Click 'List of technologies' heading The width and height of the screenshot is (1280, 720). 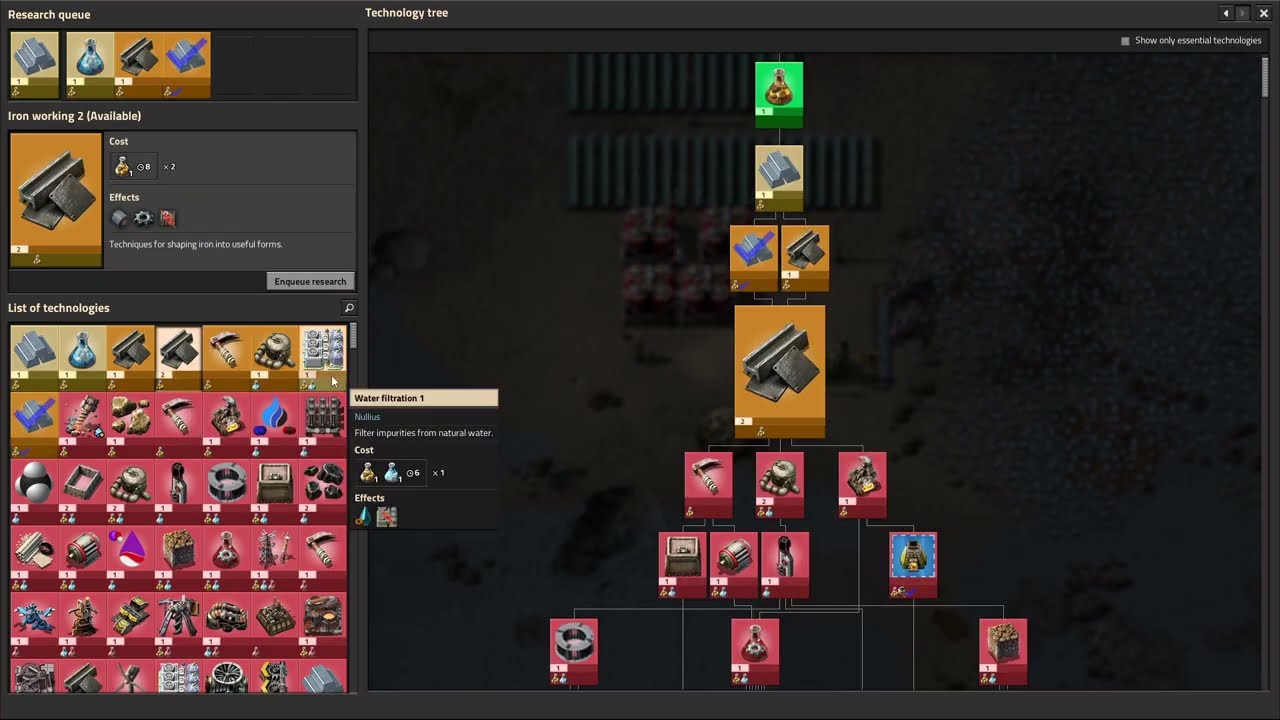click(x=59, y=308)
